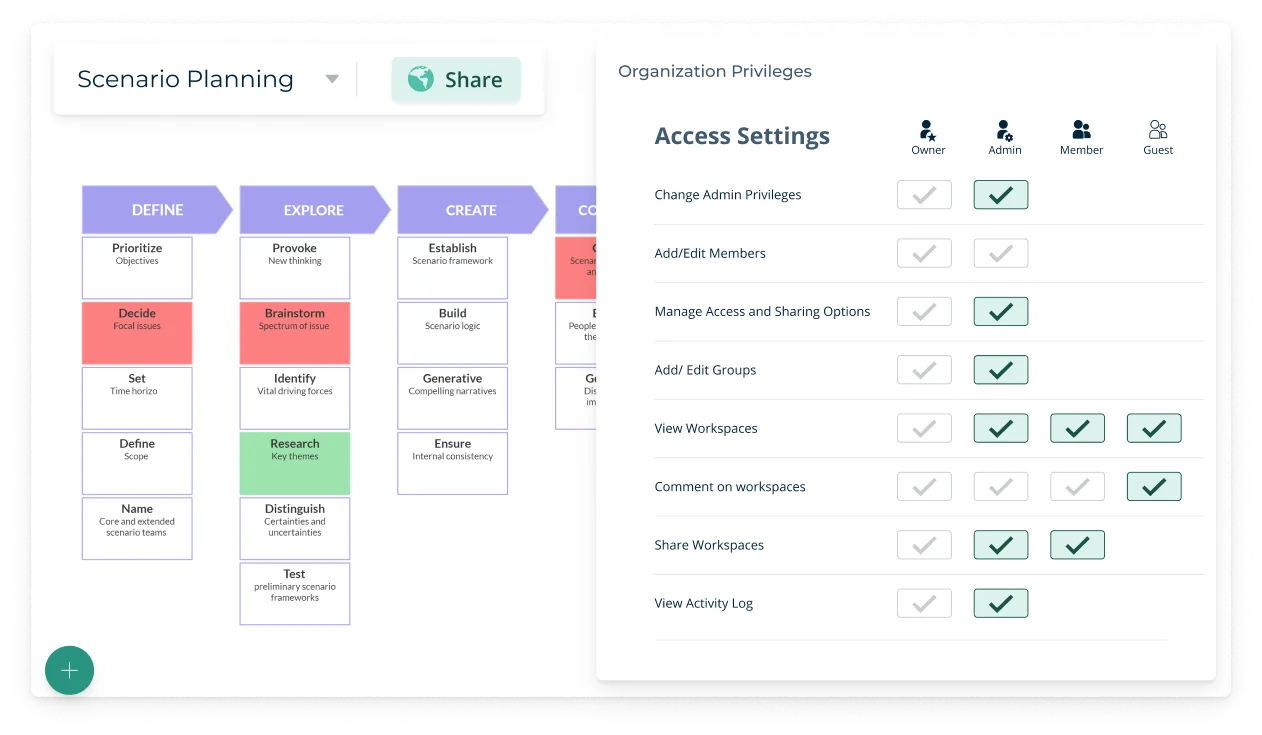The image size is (1262, 735).
Task: Enable Member checkbox for Comment on workspaces
Action: pyautogui.click(x=1077, y=487)
